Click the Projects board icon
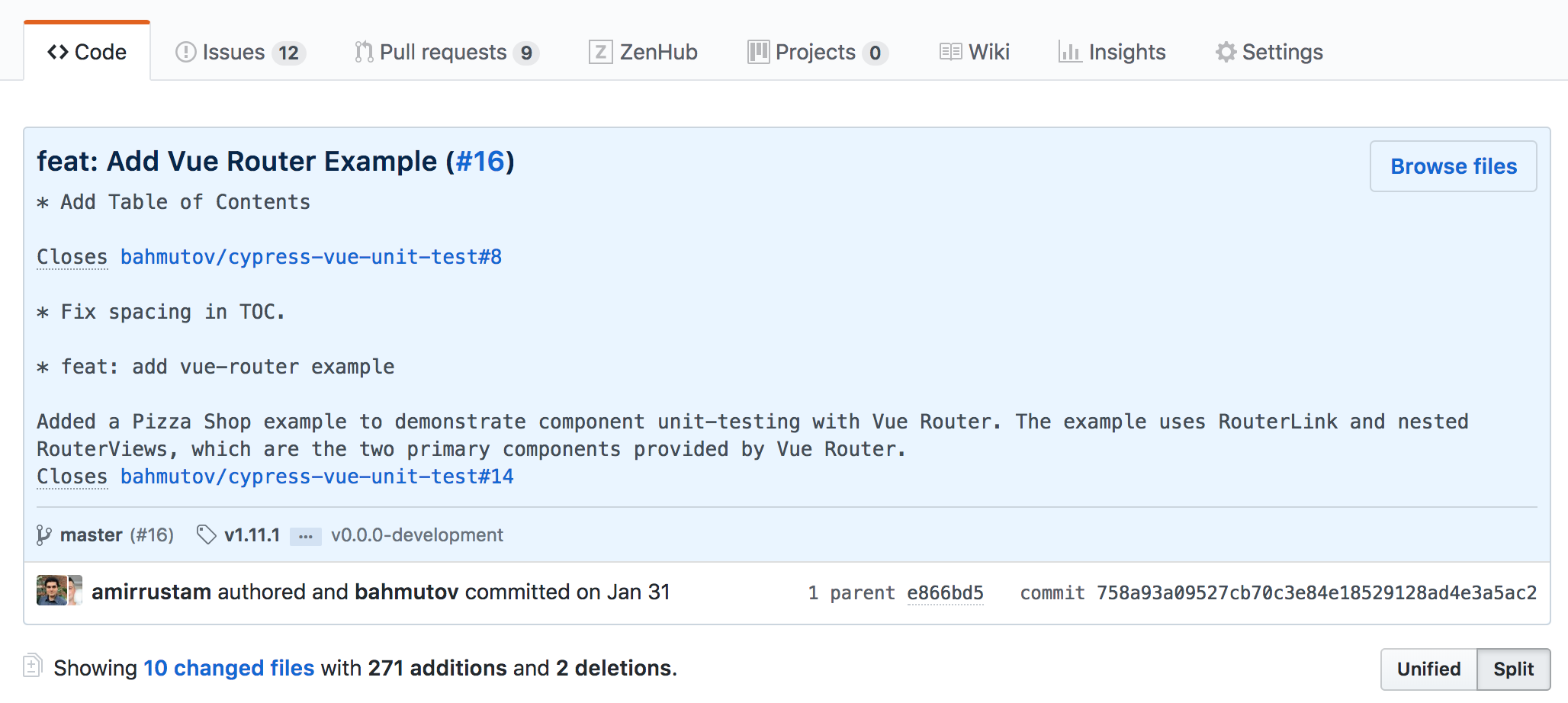 coord(759,52)
